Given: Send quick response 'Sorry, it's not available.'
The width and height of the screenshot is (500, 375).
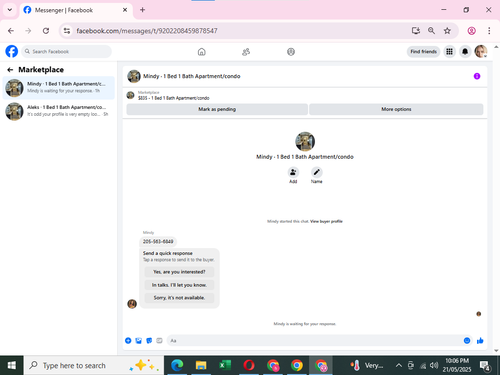Looking at the screenshot, I should tap(179, 298).
